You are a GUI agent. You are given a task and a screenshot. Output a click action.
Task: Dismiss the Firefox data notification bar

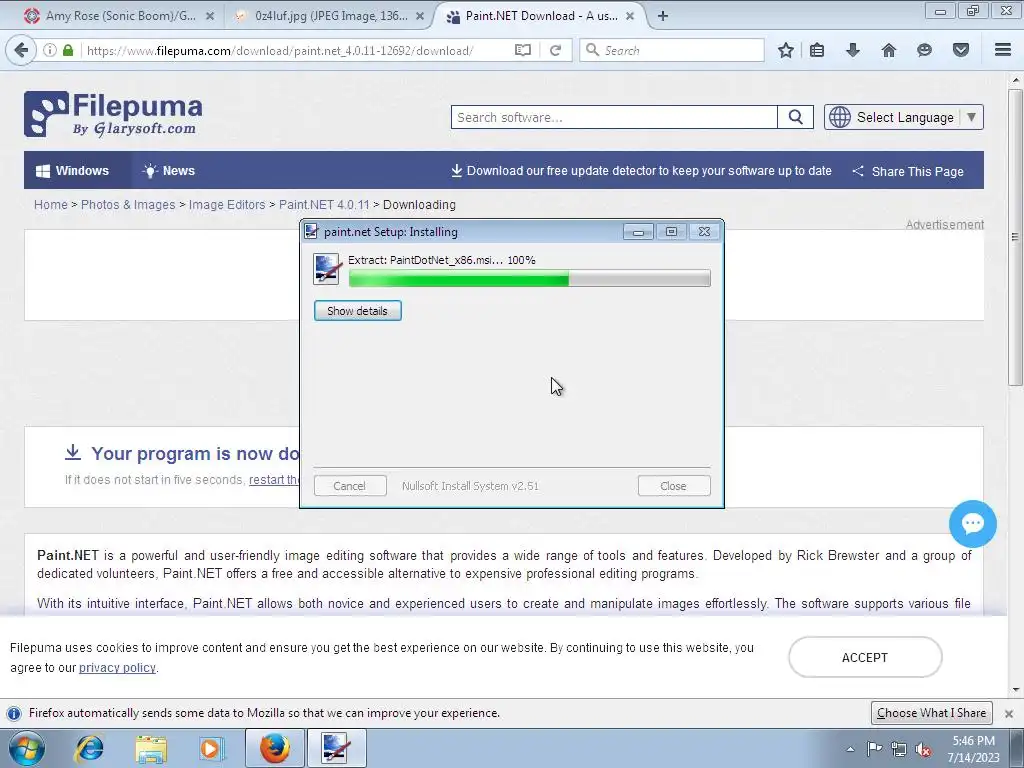point(1008,714)
